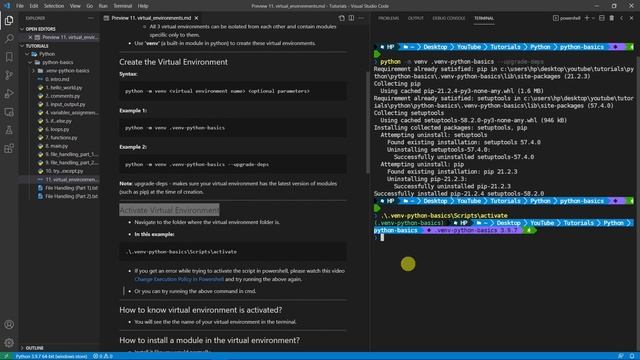Follow the Change Execution Policy in Powershell link
The image size is (640, 360).
pos(179,279)
